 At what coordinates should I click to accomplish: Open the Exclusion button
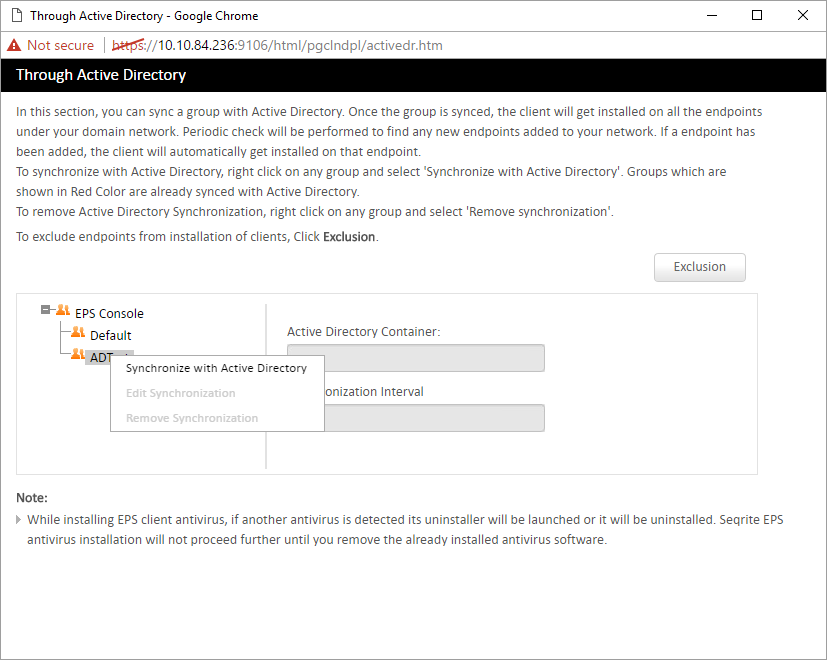tap(699, 267)
